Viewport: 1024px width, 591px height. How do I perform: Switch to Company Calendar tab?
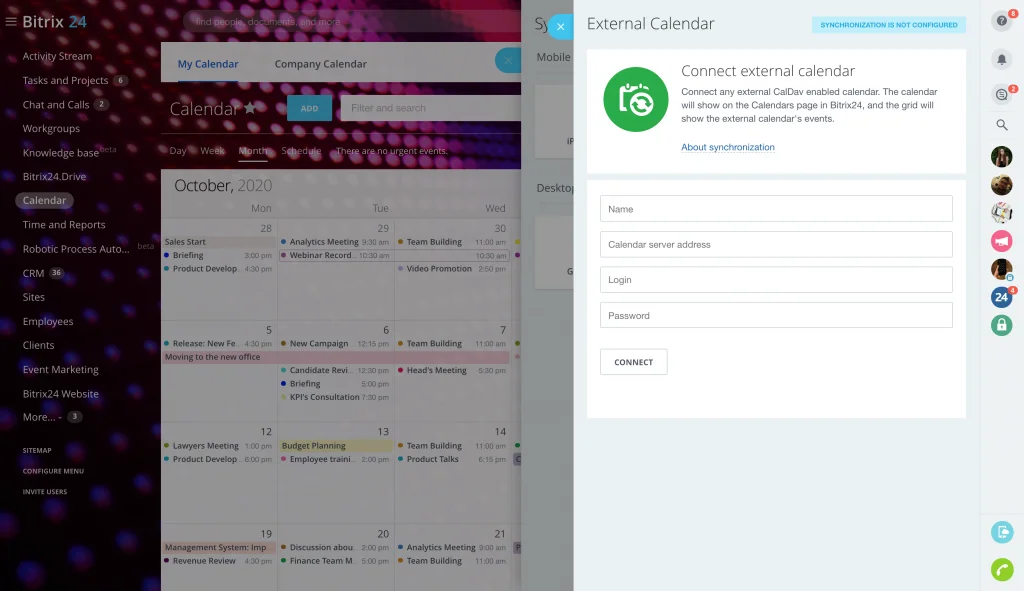click(x=320, y=64)
